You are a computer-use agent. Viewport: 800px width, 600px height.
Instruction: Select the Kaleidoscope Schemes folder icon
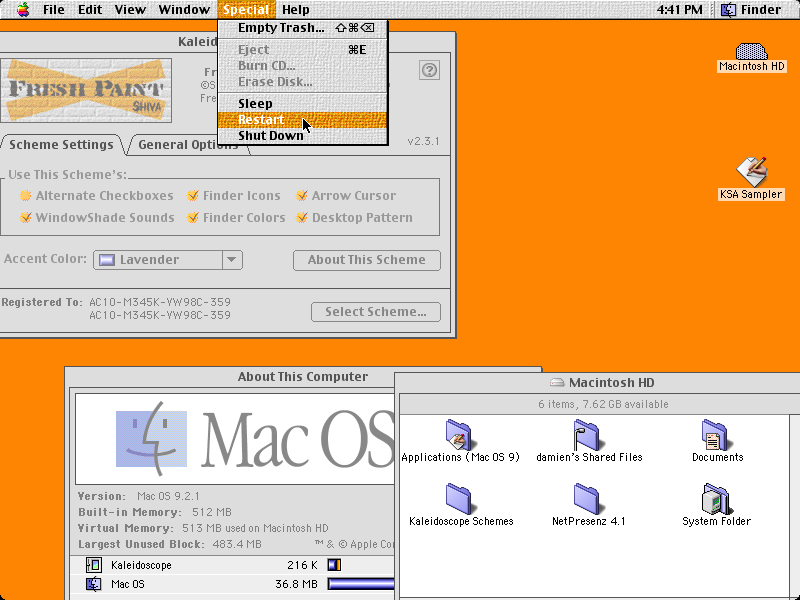[x=460, y=498]
